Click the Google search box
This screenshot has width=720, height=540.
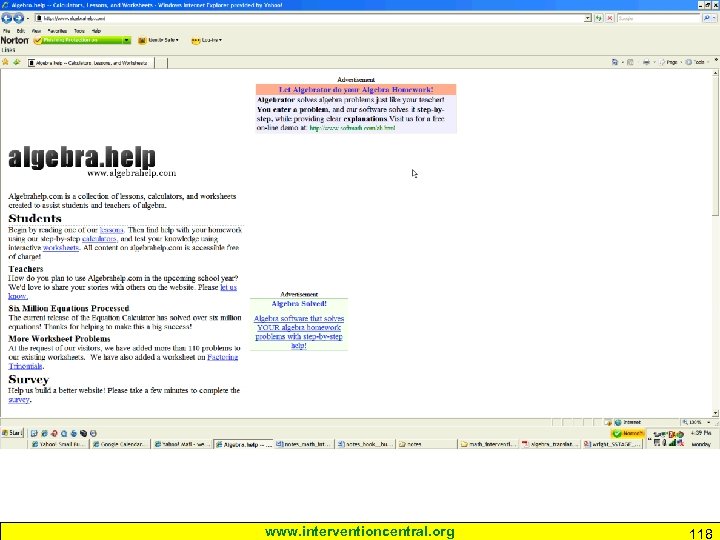pos(658,18)
